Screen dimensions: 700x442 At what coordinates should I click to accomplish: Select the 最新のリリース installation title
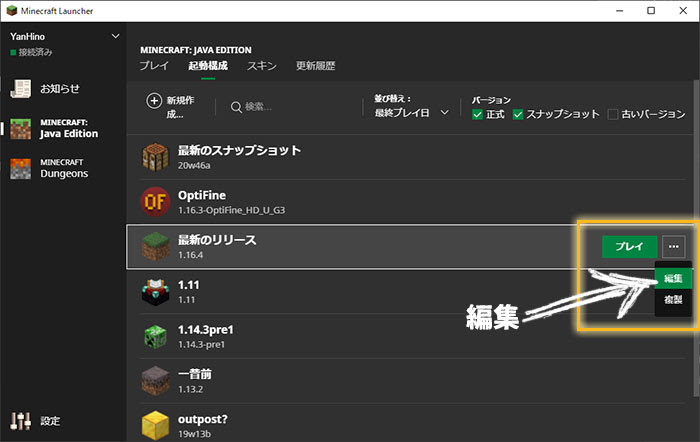217,240
